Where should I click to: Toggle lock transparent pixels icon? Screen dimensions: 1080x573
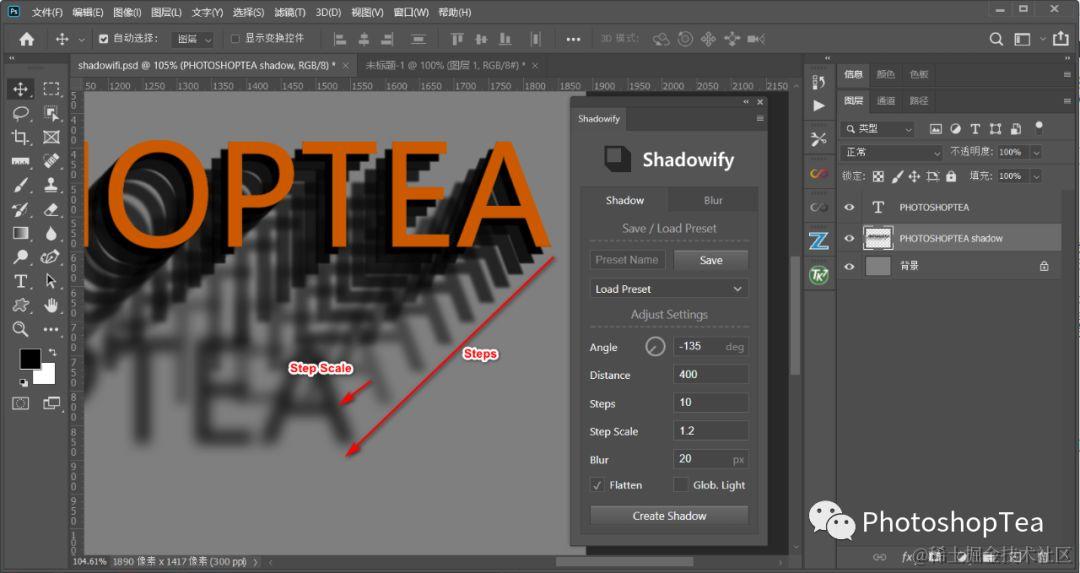click(878, 176)
